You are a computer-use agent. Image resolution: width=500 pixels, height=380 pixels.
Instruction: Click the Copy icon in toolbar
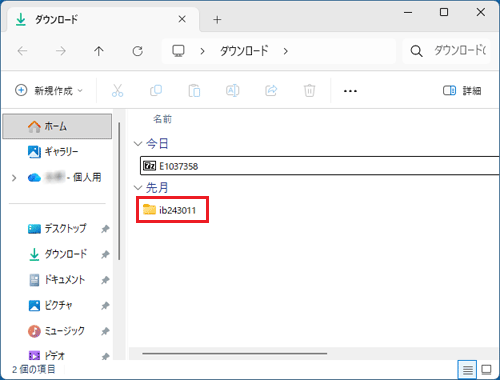click(x=156, y=91)
